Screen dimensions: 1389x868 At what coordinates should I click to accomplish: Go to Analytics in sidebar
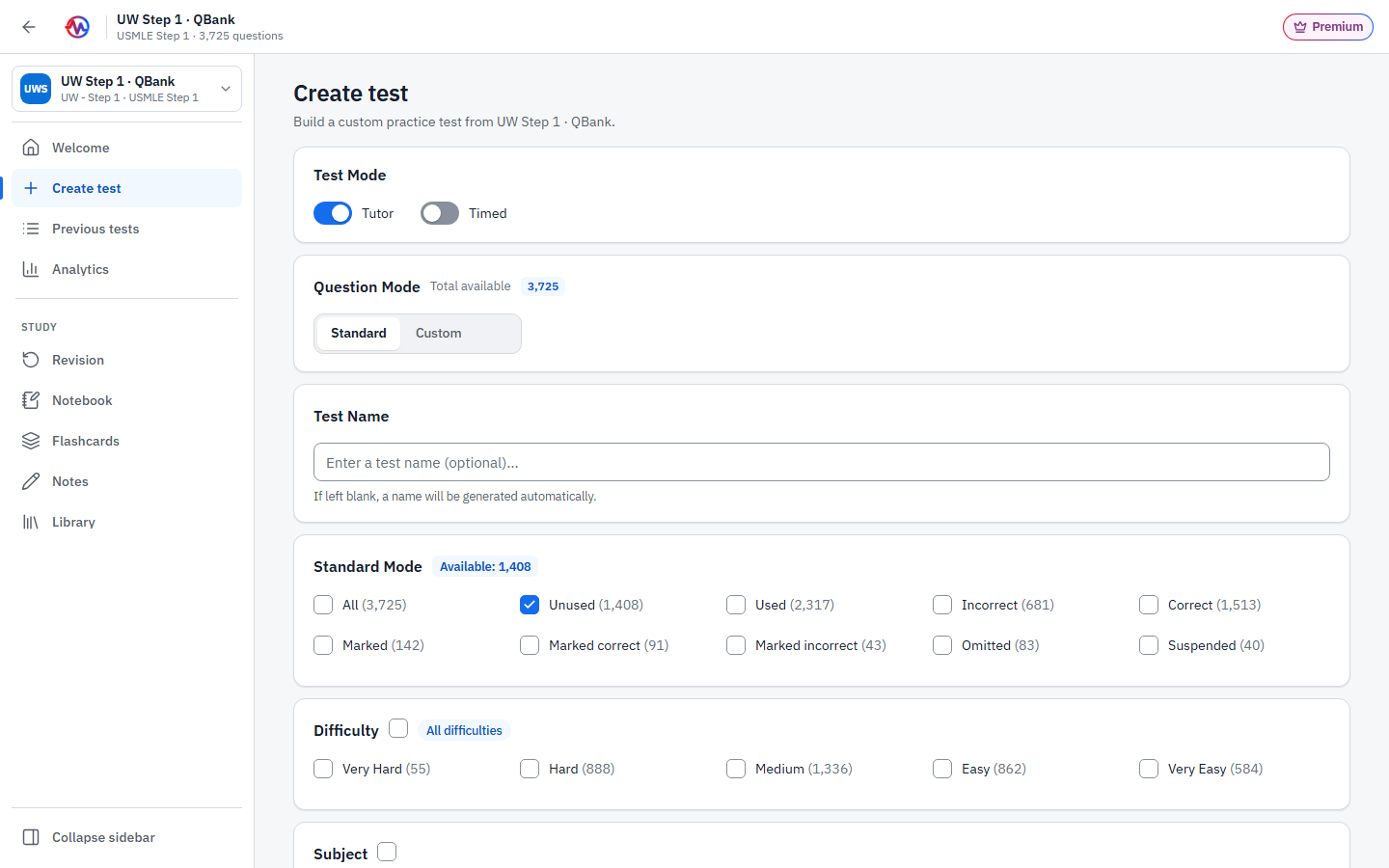pyautogui.click(x=126, y=269)
